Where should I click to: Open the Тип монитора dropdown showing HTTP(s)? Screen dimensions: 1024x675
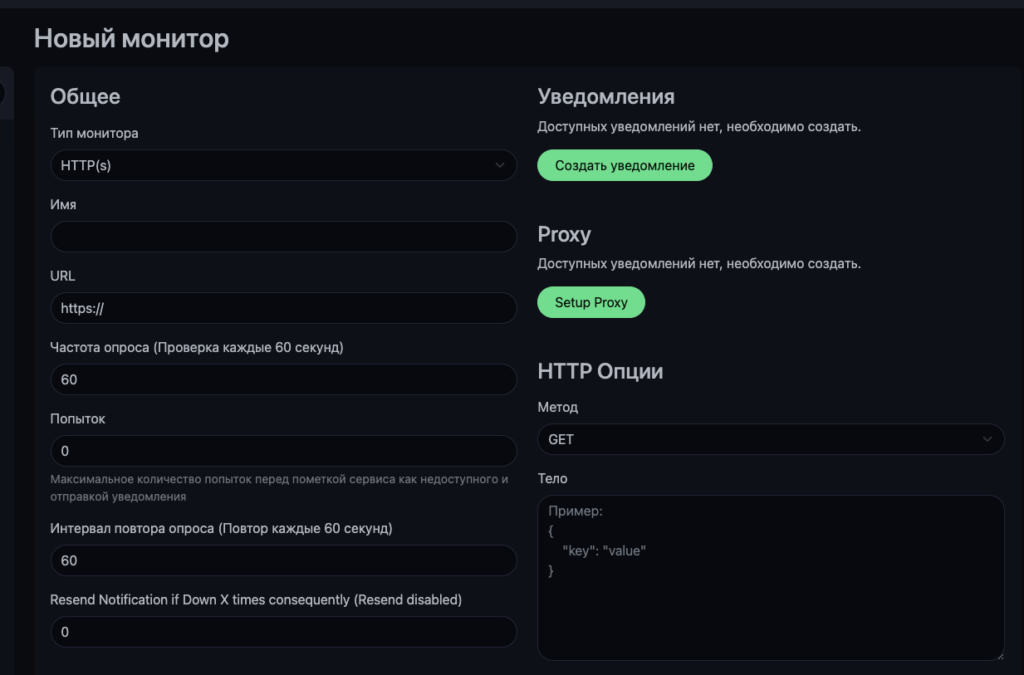tap(283, 165)
